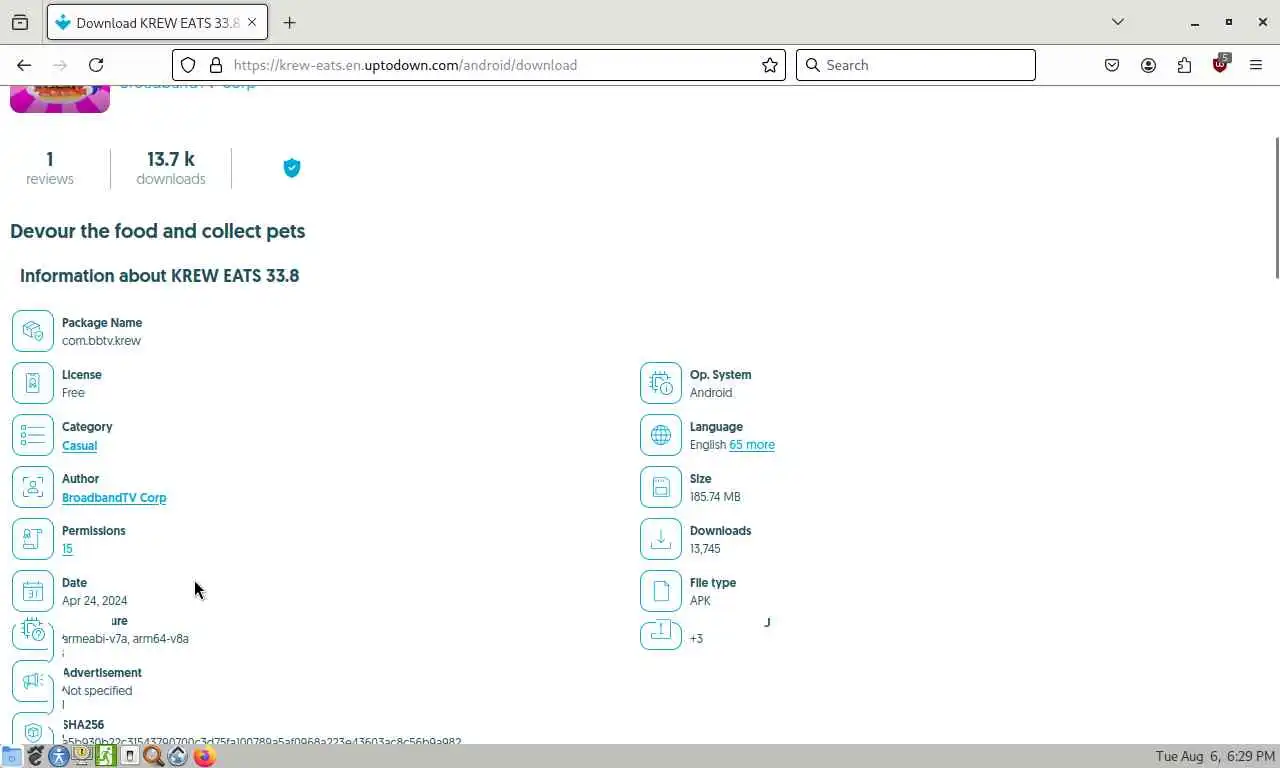Click the taskbar clock Tue Aug 6
The height and width of the screenshot is (768, 1280).
[x=1214, y=757]
